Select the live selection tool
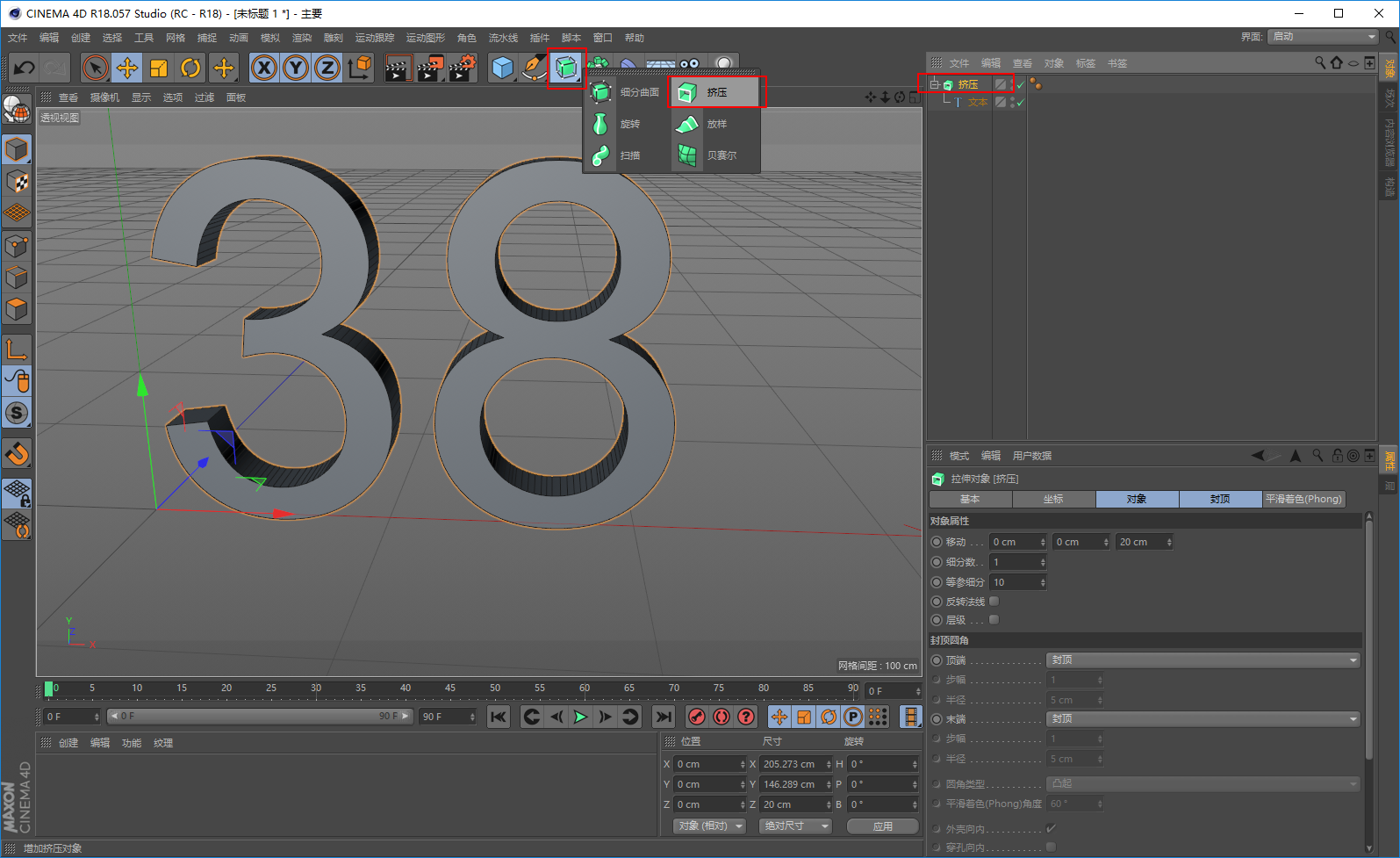The width and height of the screenshot is (1400, 858). point(95,68)
